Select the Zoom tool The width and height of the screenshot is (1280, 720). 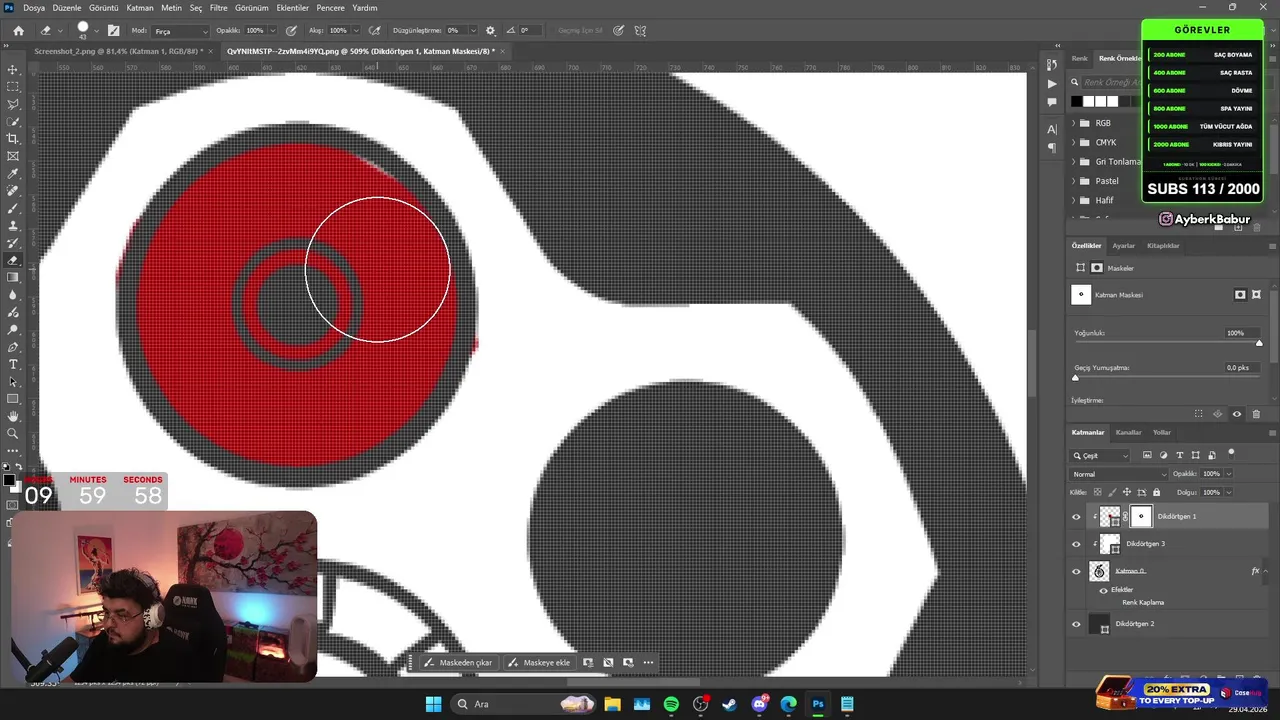(x=13, y=434)
